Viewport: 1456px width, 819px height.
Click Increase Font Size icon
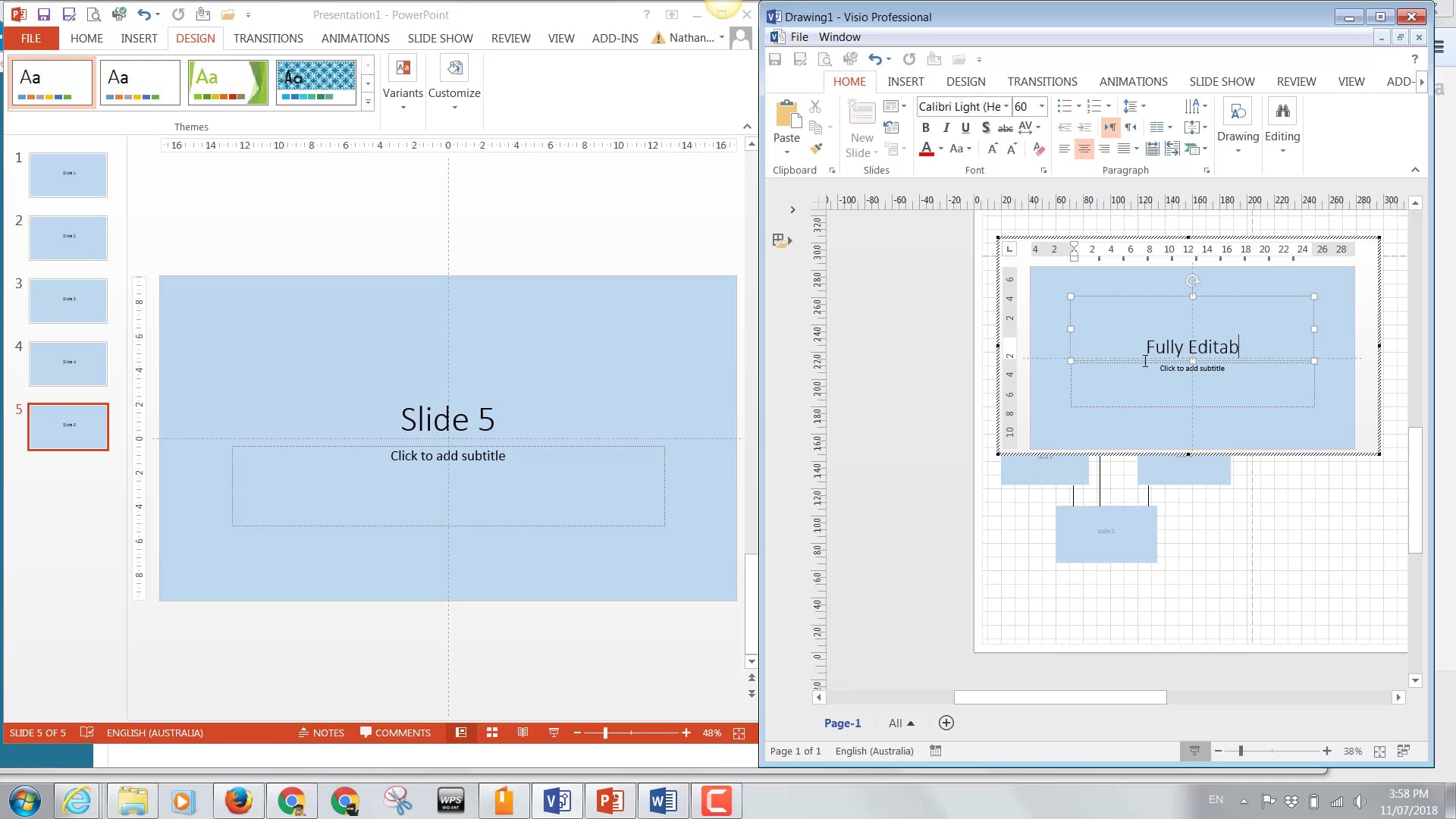coord(992,149)
